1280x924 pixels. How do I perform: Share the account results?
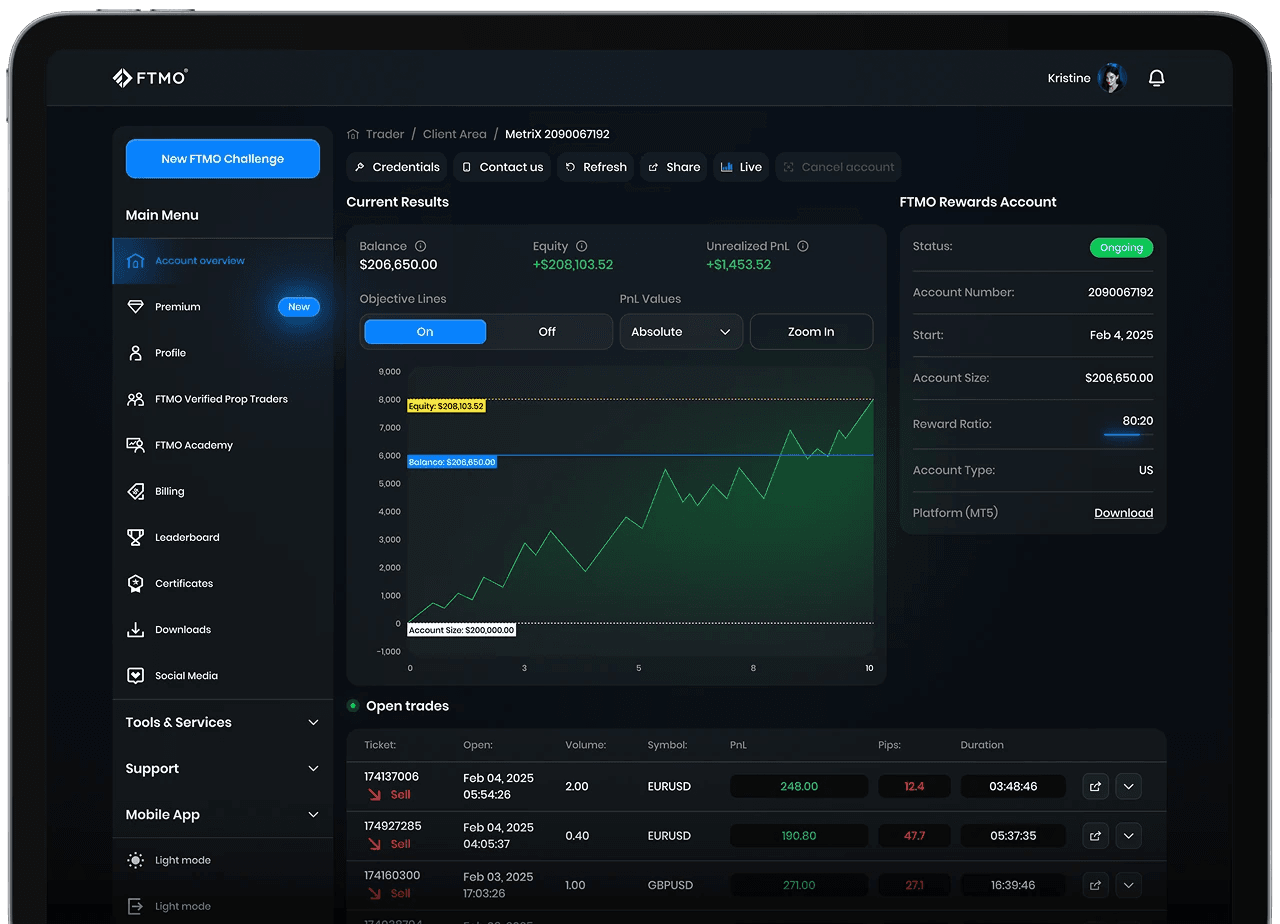[x=674, y=167]
